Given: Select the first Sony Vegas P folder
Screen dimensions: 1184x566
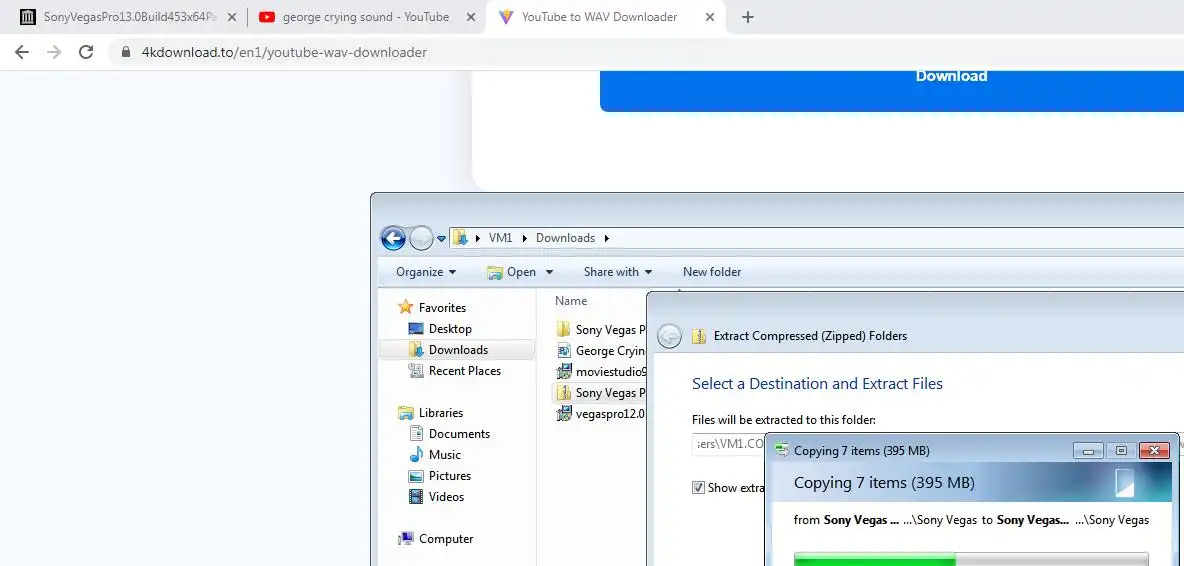Looking at the screenshot, I should pos(600,330).
